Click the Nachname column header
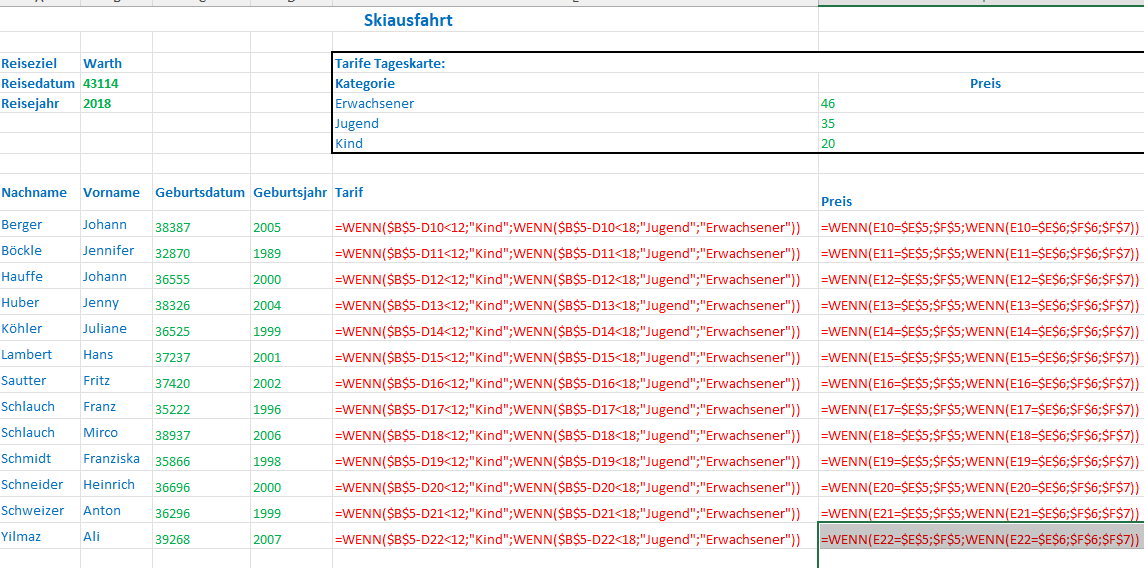The width and height of the screenshot is (1144, 568). click(x=34, y=192)
